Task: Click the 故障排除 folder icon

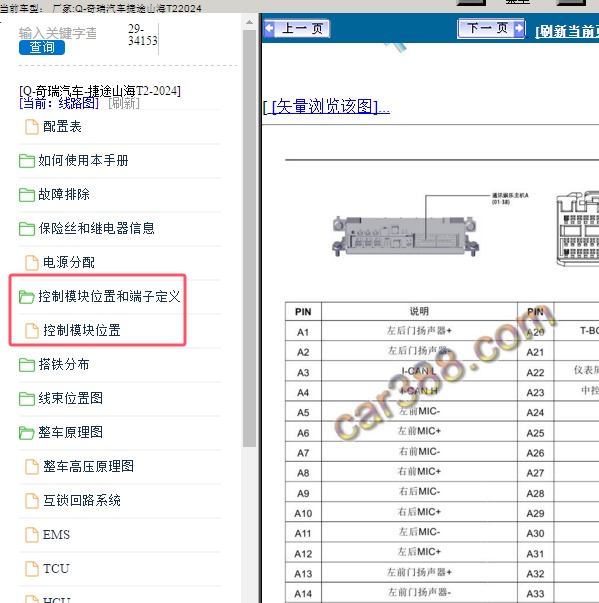Action: [x=27, y=195]
